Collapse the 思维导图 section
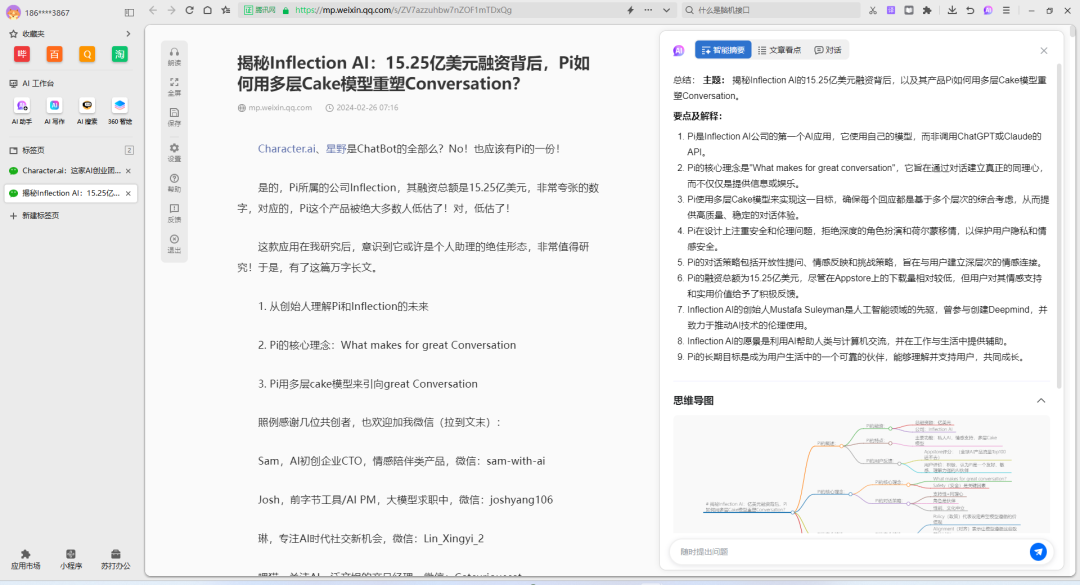Screen dimensions: 1080x585 tap(1040, 400)
